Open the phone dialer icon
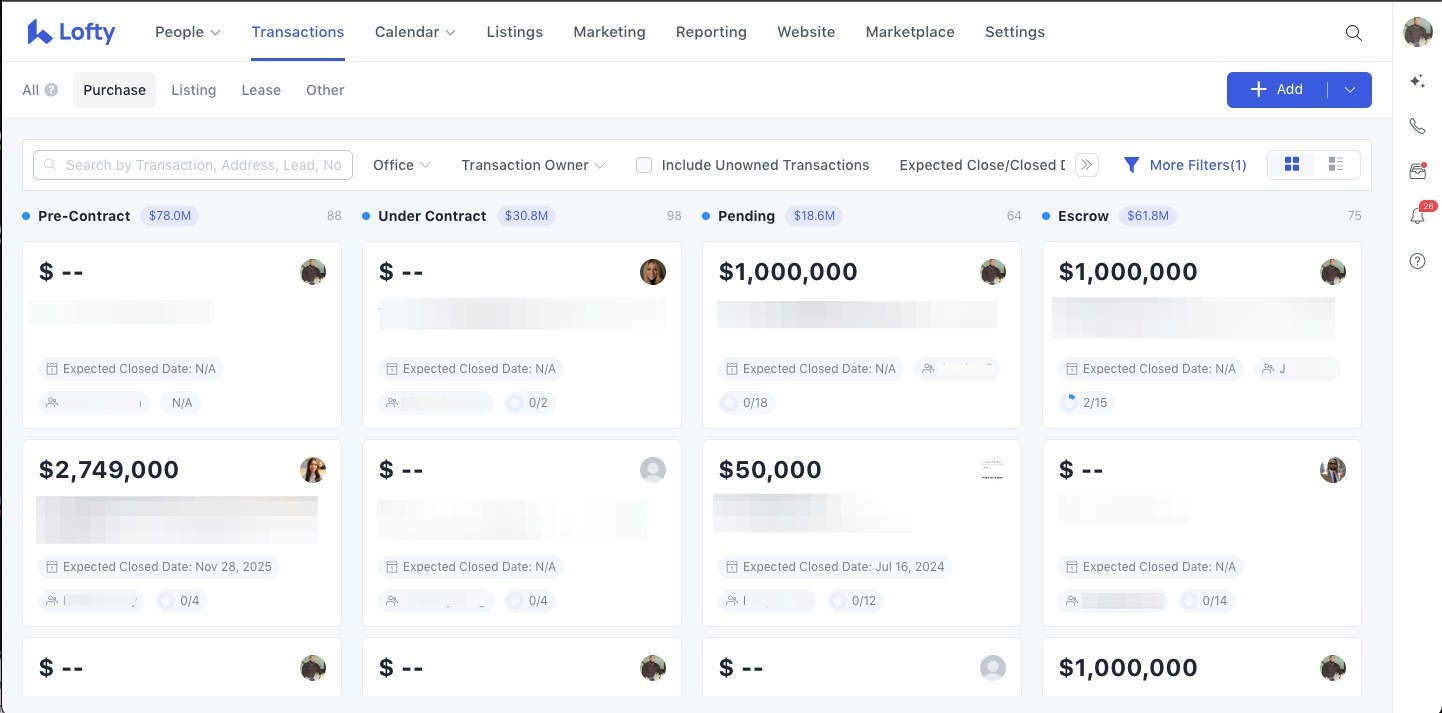 (1417, 126)
